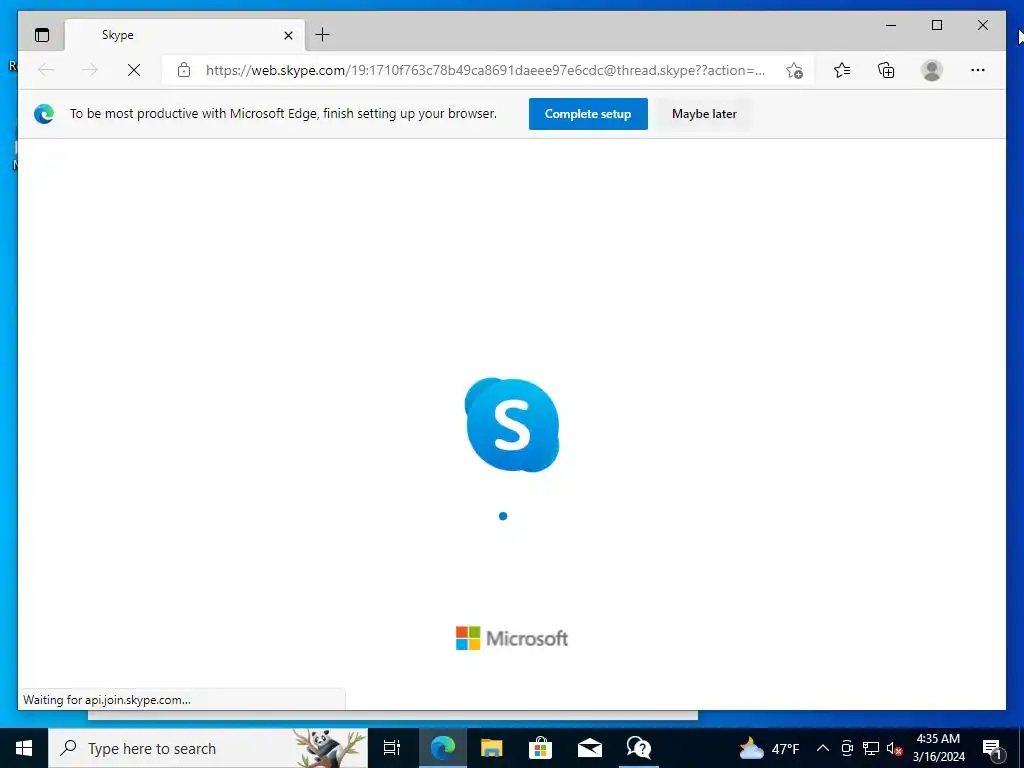
Task: Open the Edge tab actions menu icon
Action: 42,35
